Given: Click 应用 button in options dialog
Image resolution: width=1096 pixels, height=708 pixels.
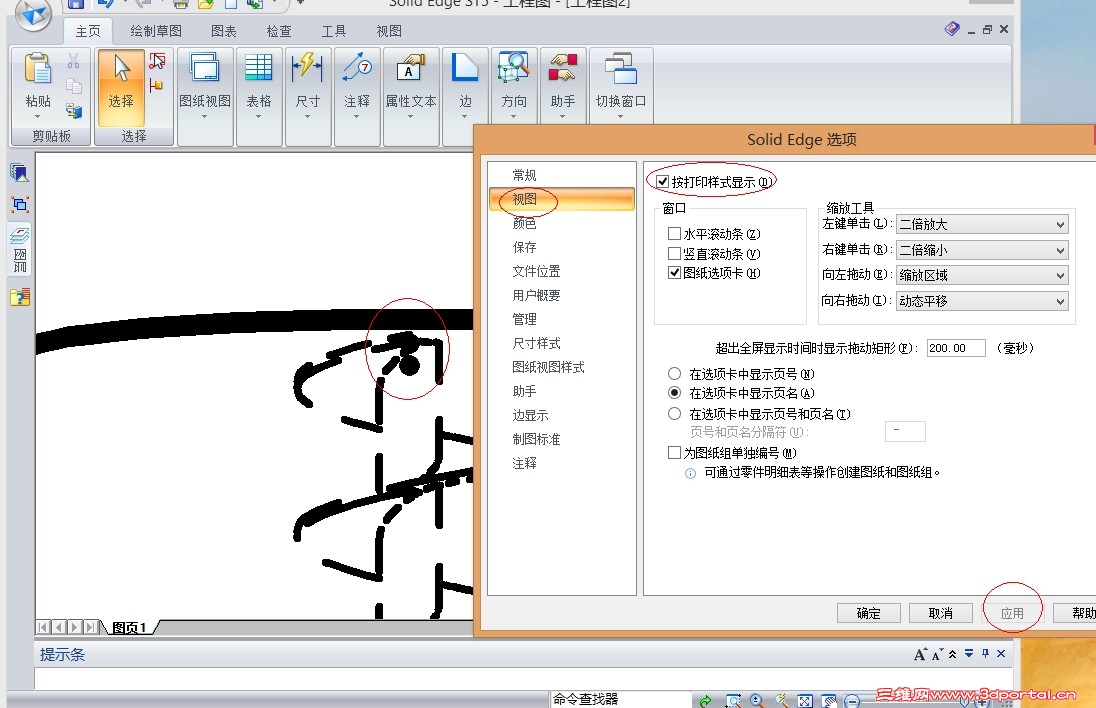Looking at the screenshot, I should coord(1013,613).
